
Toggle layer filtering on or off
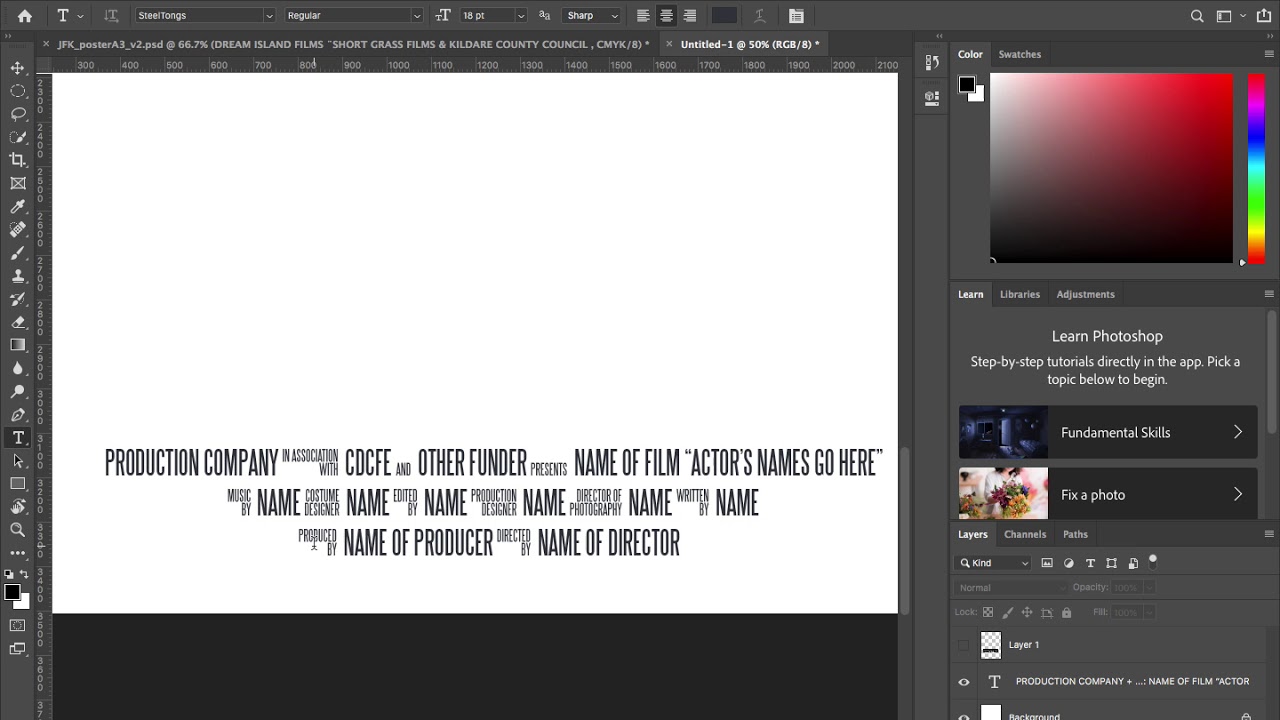tap(1152, 560)
